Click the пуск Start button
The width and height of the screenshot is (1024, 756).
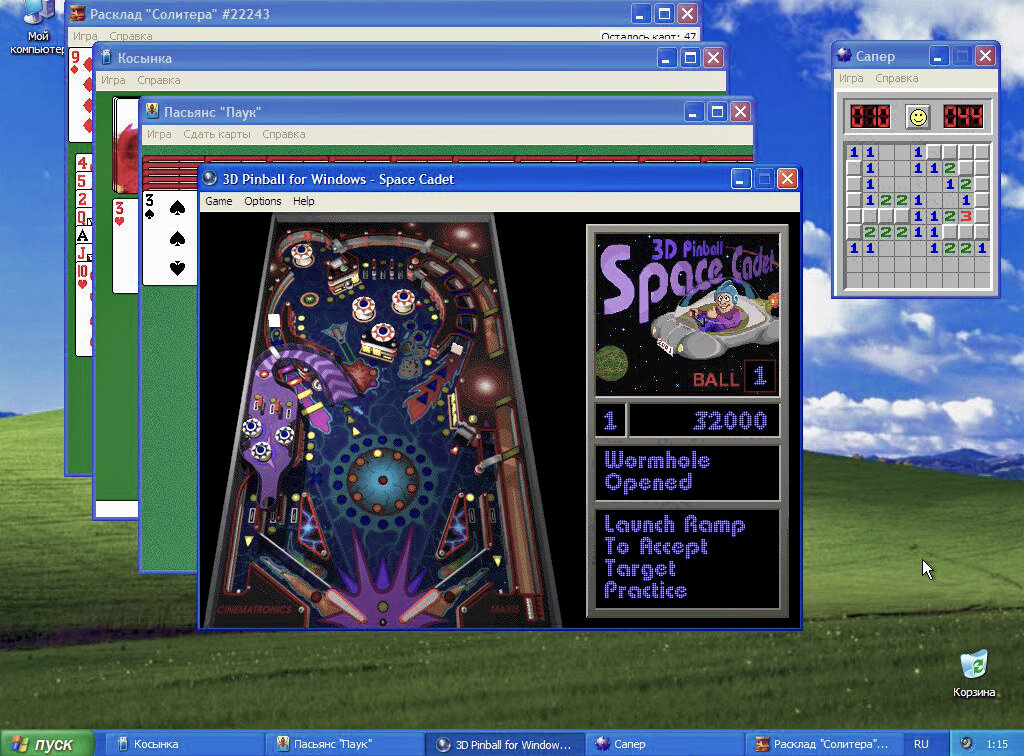pyautogui.click(x=47, y=744)
